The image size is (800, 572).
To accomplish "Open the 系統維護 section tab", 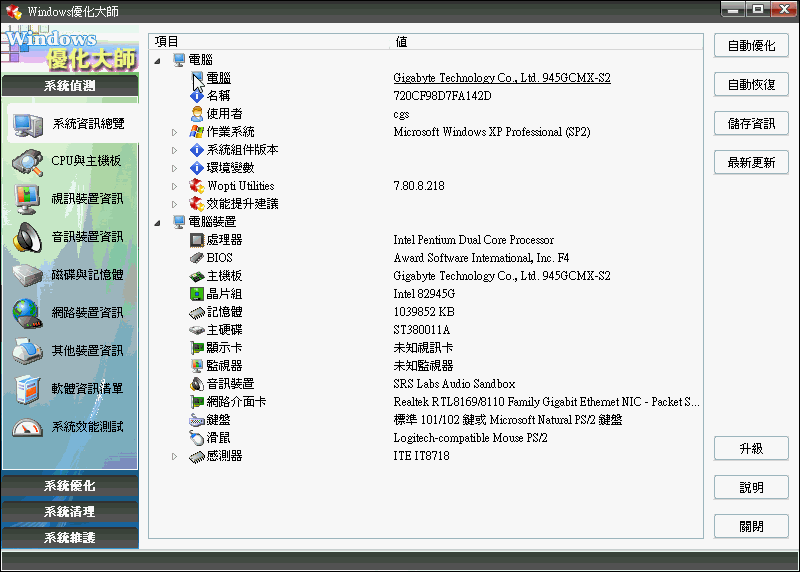I will point(70,538).
